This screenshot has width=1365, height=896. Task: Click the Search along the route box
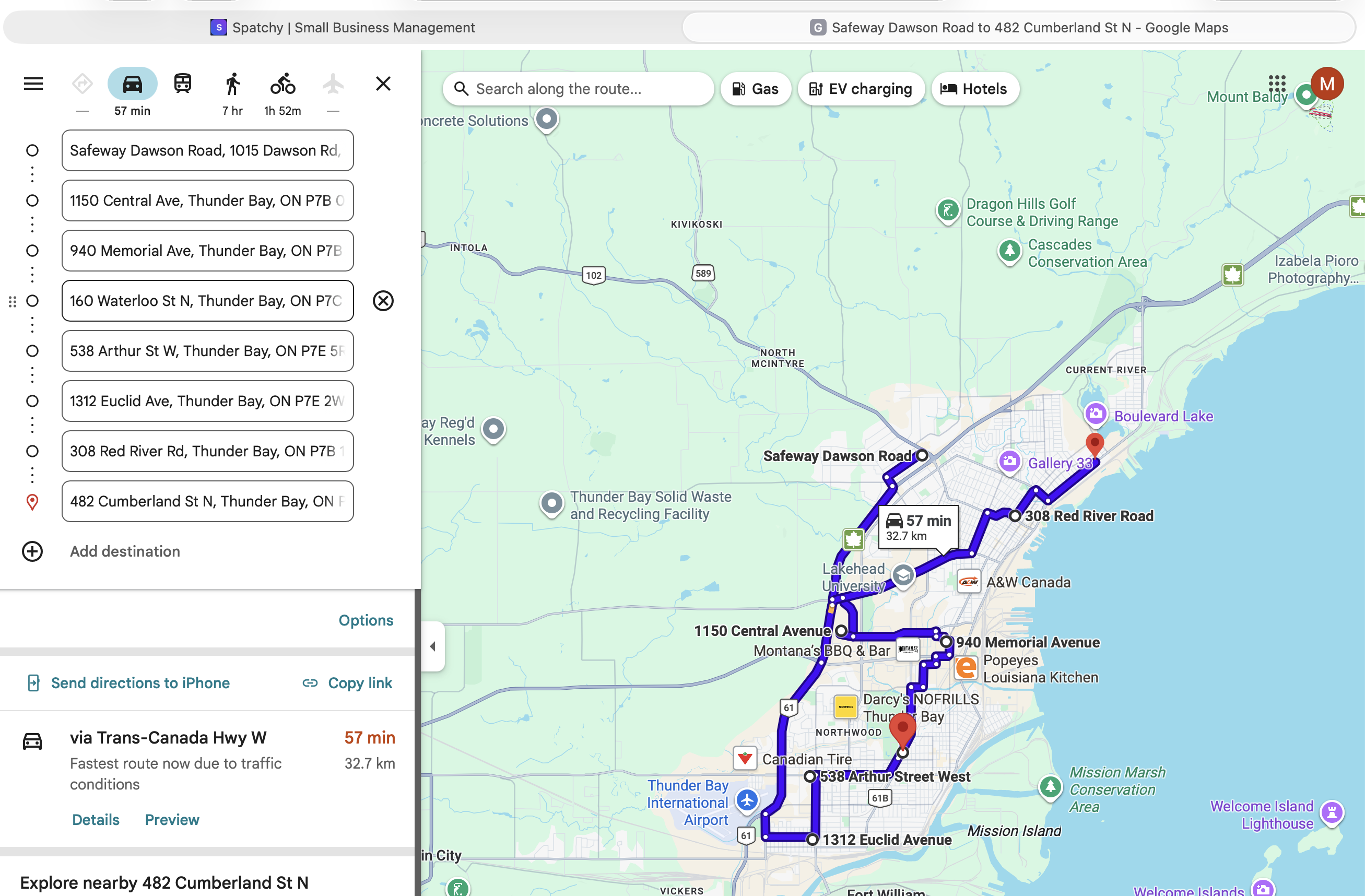[578, 89]
